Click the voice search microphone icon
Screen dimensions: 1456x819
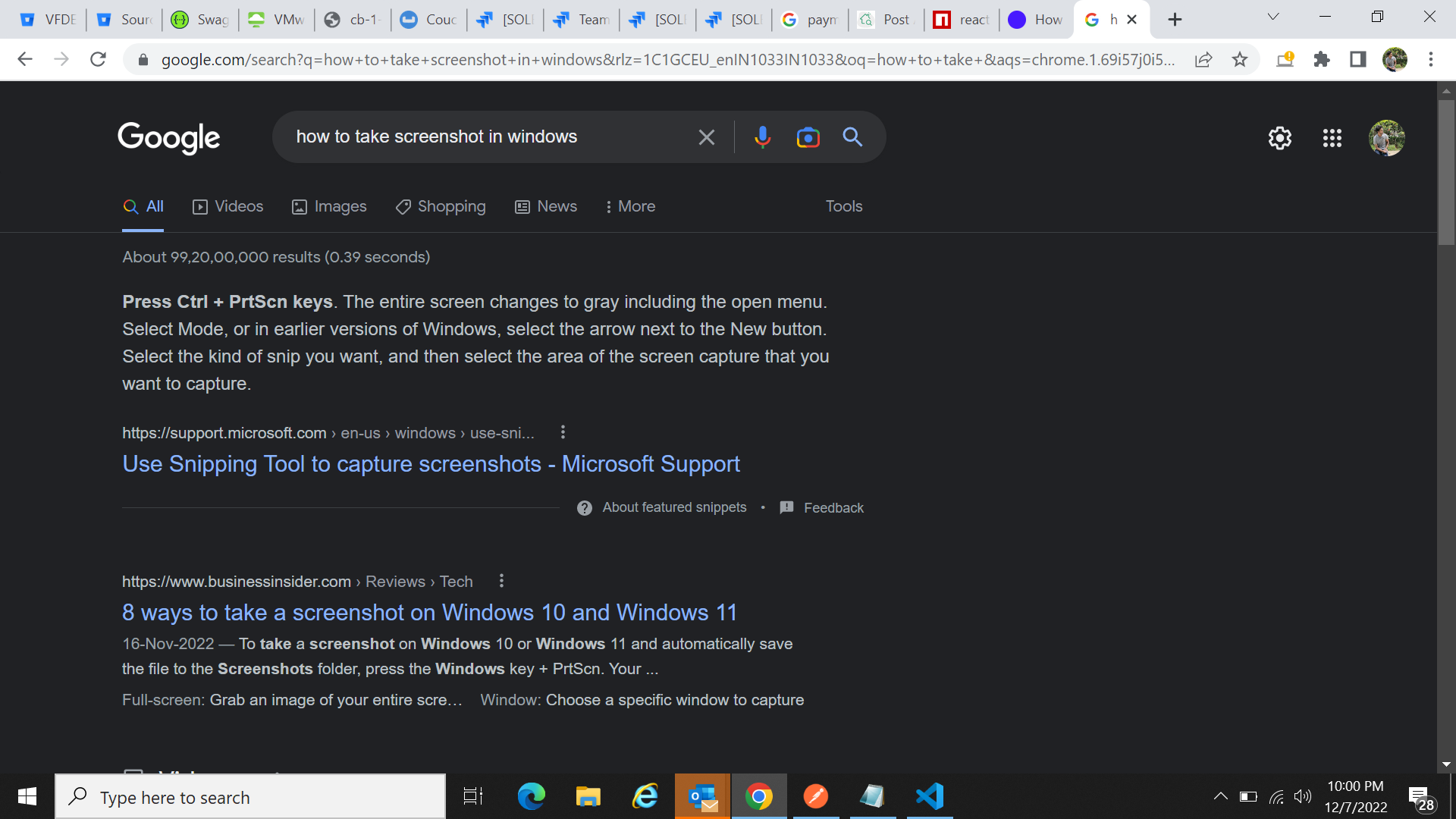(762, 137)
